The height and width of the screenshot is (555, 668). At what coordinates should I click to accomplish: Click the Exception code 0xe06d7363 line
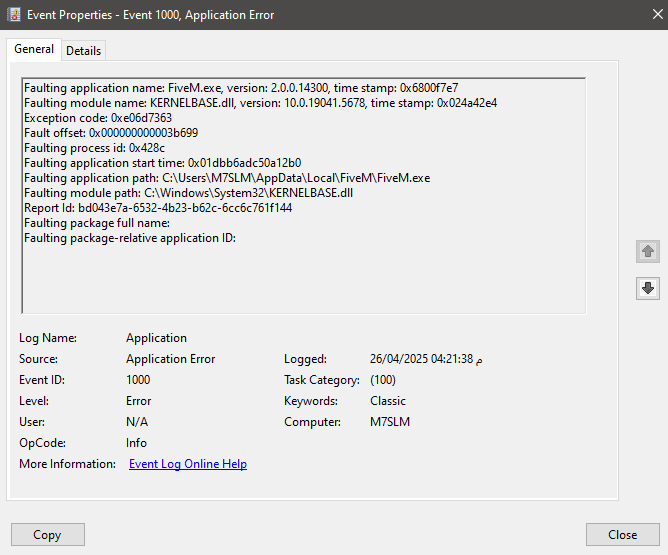pyautogui.click(x=98, y=118)
